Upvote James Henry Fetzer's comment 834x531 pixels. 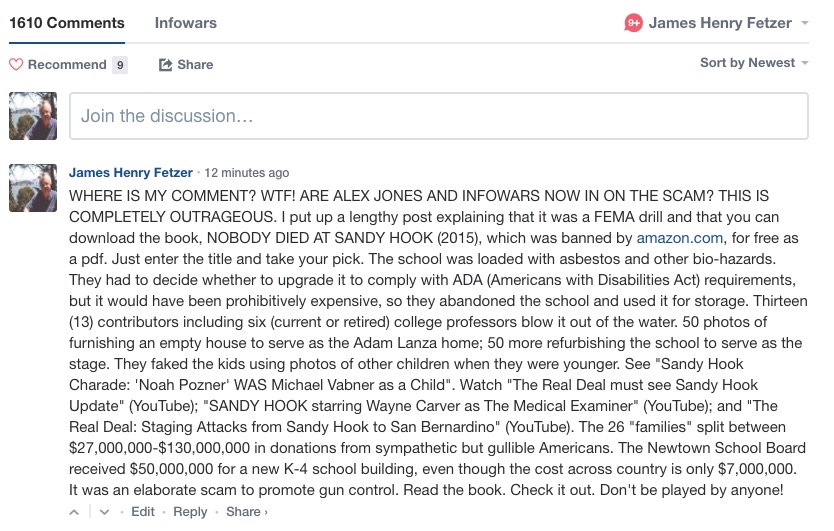pos(74,512)
